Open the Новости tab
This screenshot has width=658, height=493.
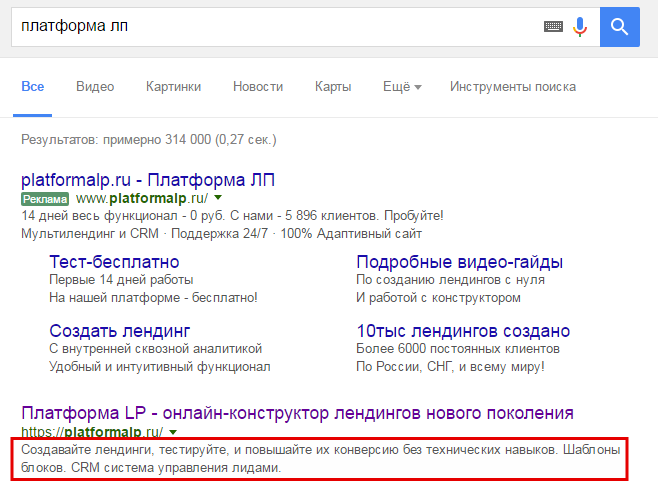point(257,87)
